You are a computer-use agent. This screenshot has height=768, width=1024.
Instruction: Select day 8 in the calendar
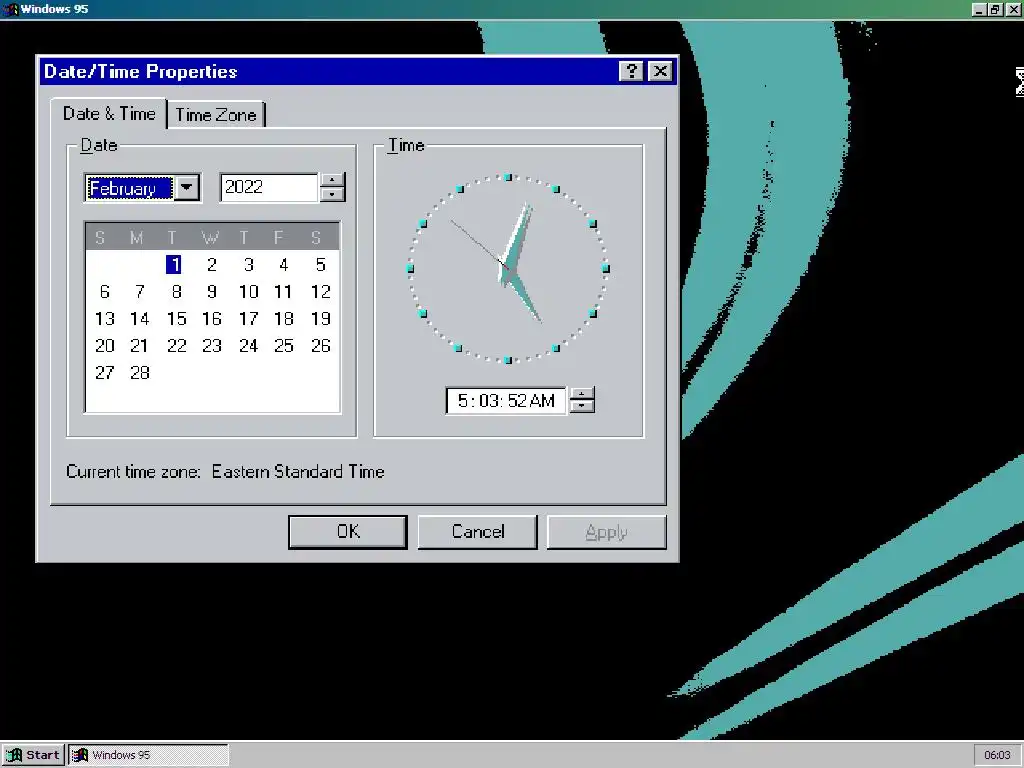[x=176, y=291]
